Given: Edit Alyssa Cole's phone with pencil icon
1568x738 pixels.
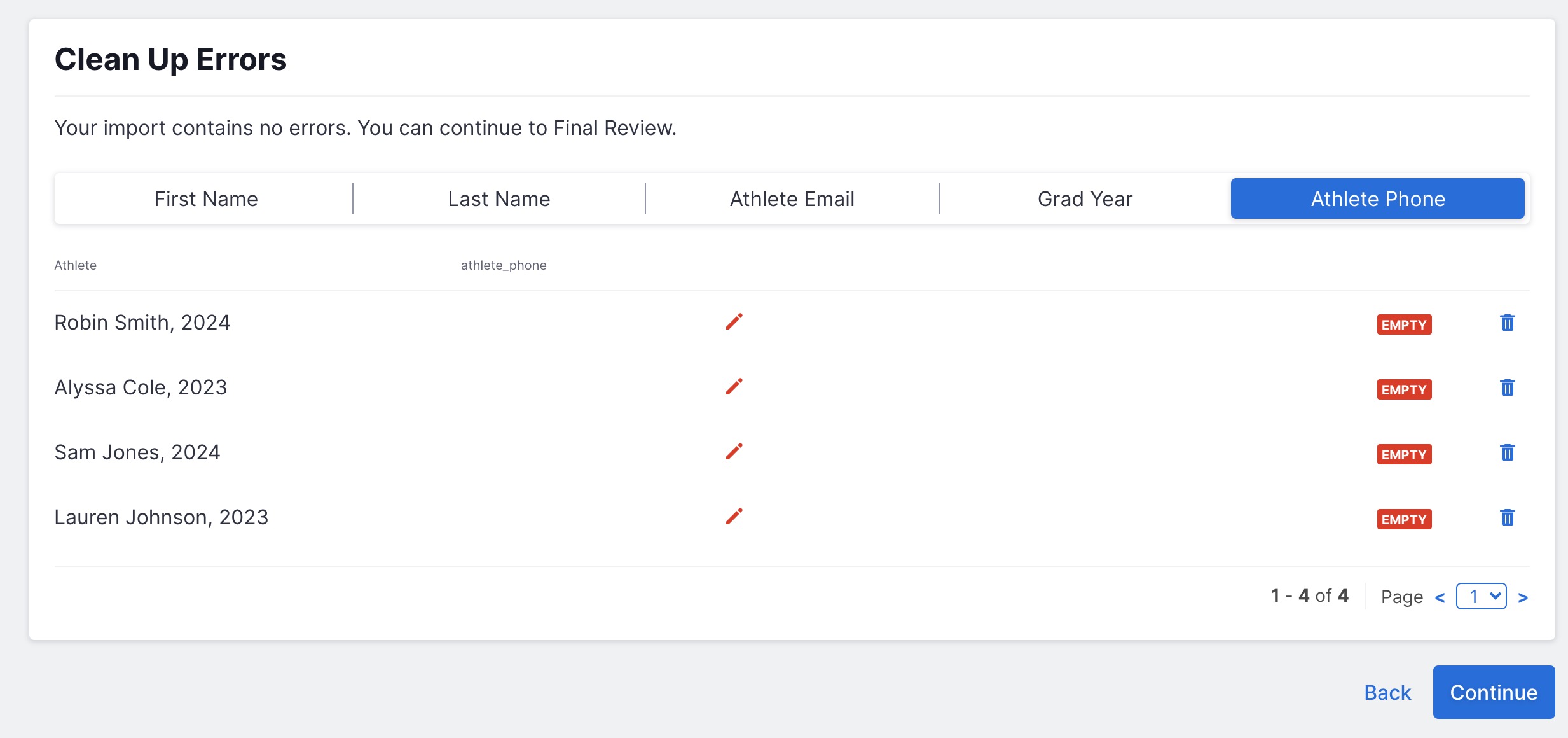Looking at the screenshot, I should click(734, 387).
